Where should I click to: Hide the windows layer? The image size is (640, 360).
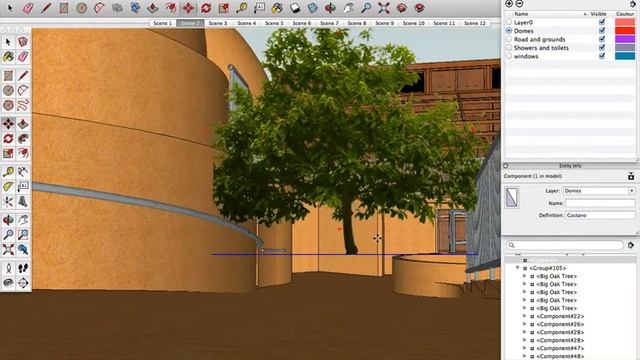coord(602,56)
